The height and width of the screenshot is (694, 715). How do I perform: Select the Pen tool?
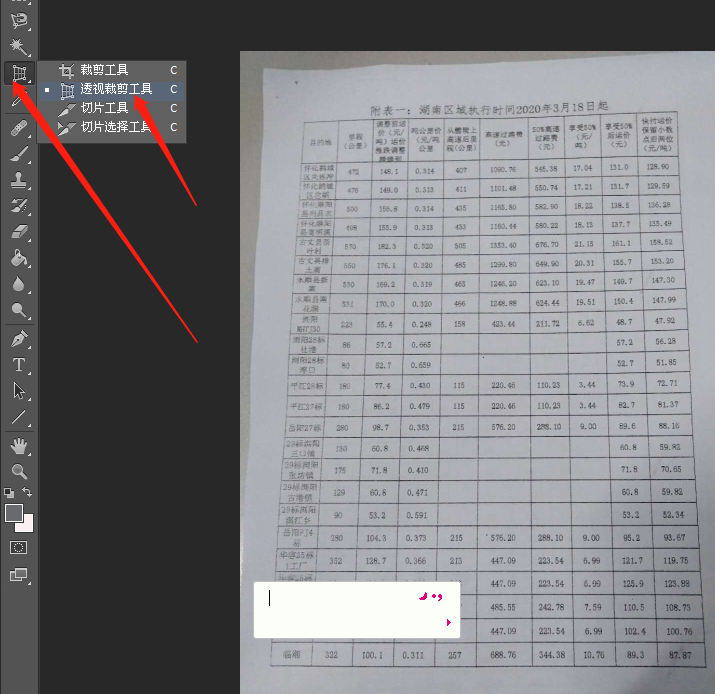[19, 339]
